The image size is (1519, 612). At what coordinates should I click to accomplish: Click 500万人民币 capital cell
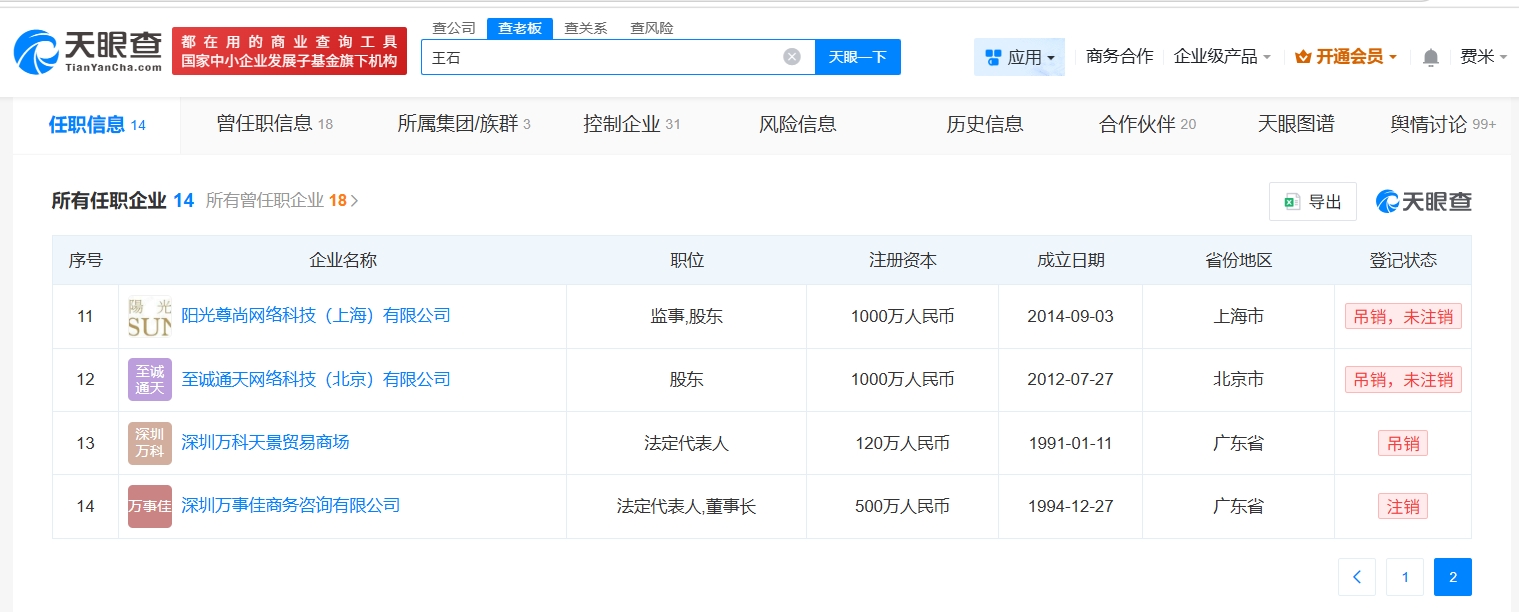[x=902, y=506]
